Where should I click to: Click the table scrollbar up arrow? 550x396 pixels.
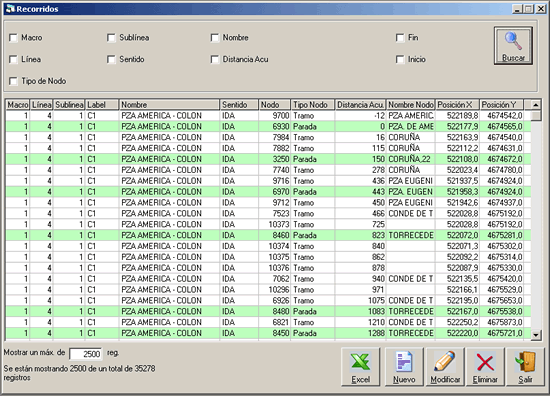pyautogui.click(x=536, y=105)
